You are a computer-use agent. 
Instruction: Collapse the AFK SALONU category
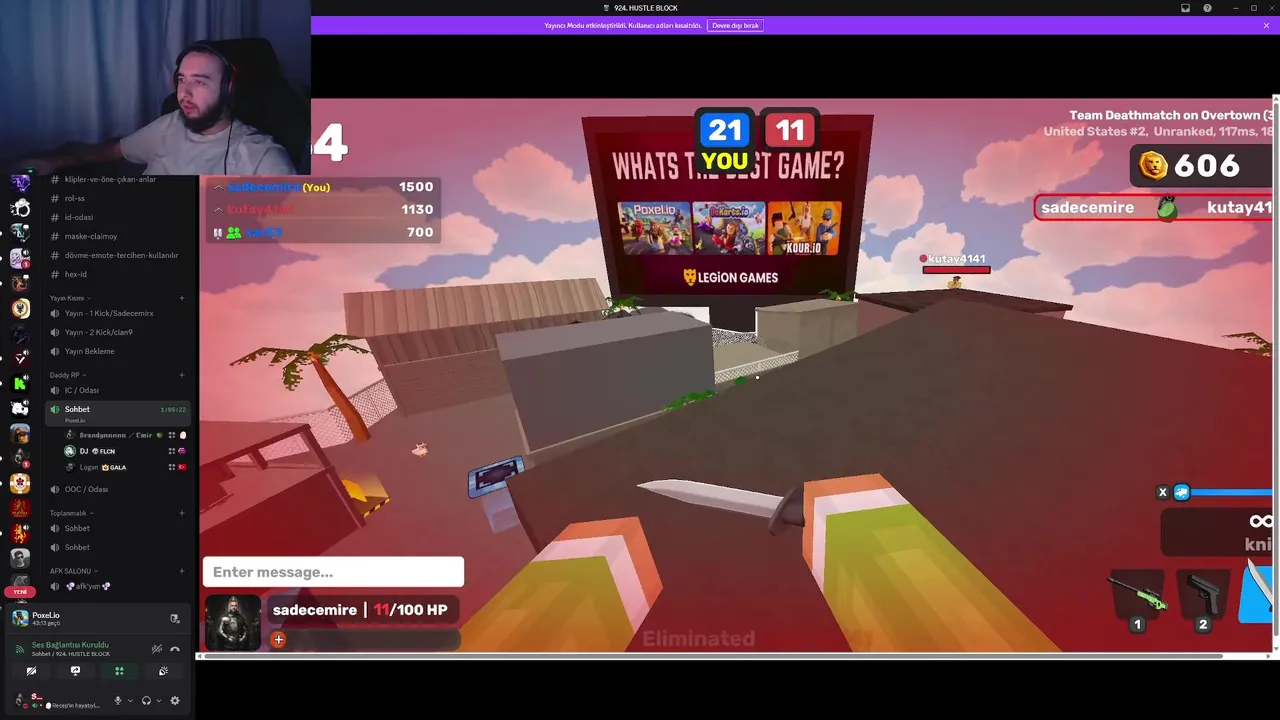[72, 571]
